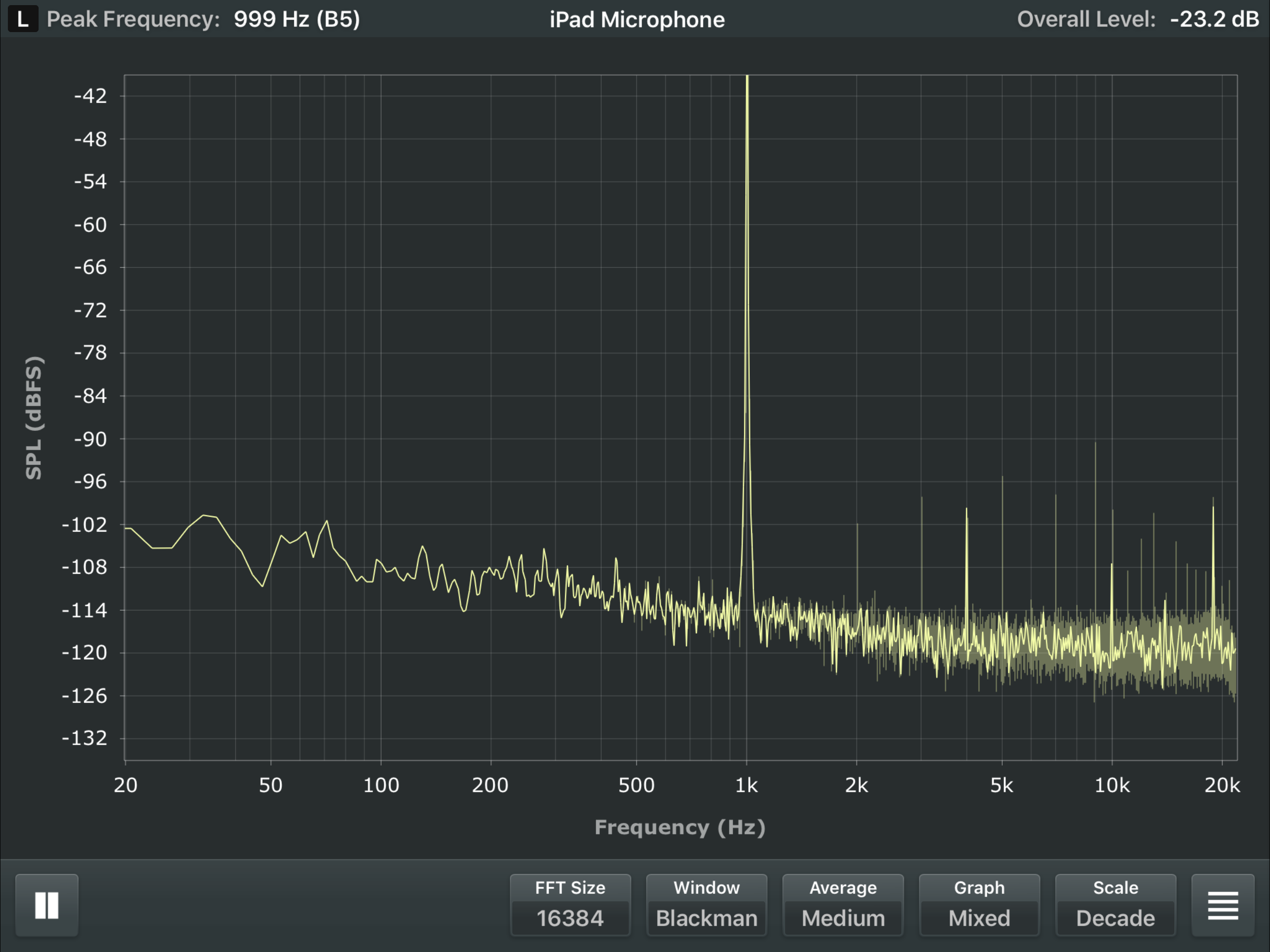
Task: Pause the live spectrum analysis
Action: click(x=46, y=905)
